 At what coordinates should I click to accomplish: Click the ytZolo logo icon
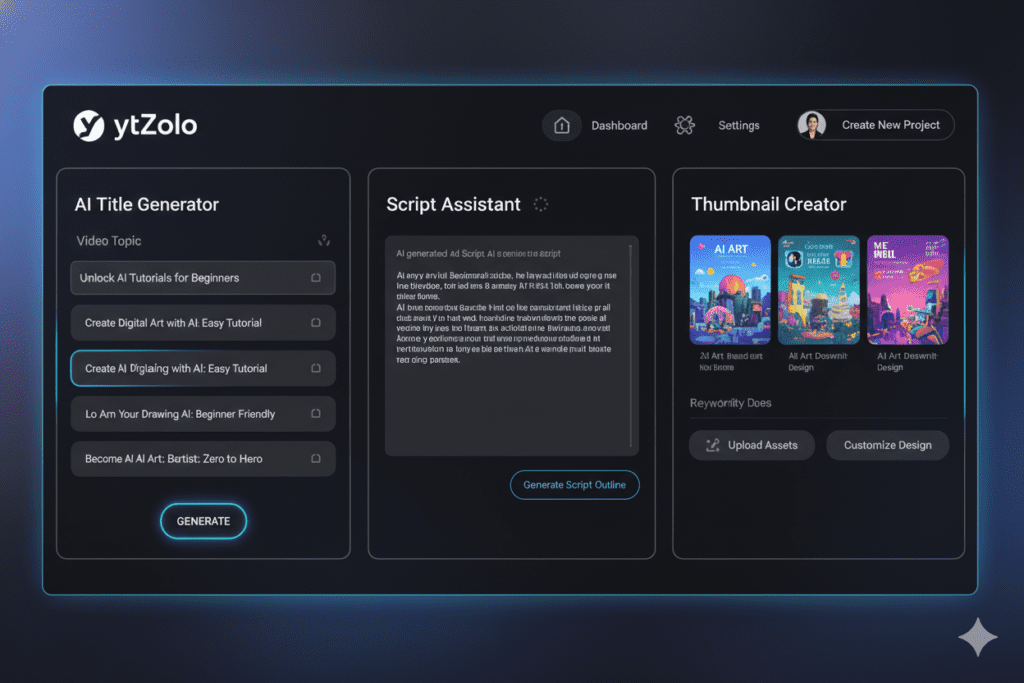point(89,125)
